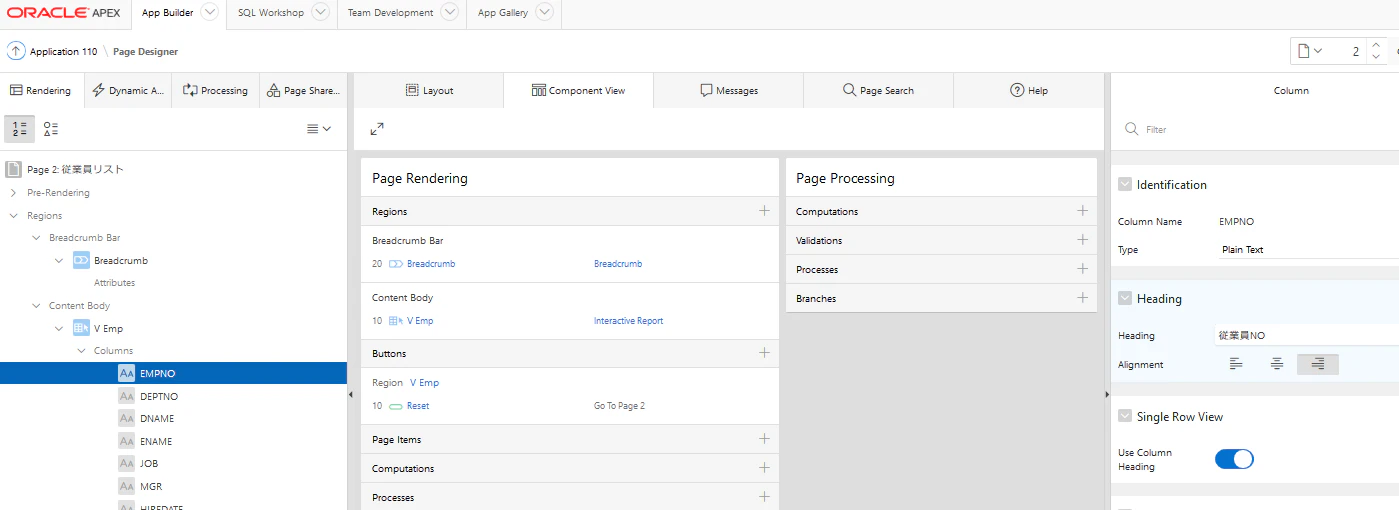
Task: Open the Reset button link
Action: click(418, 405)
